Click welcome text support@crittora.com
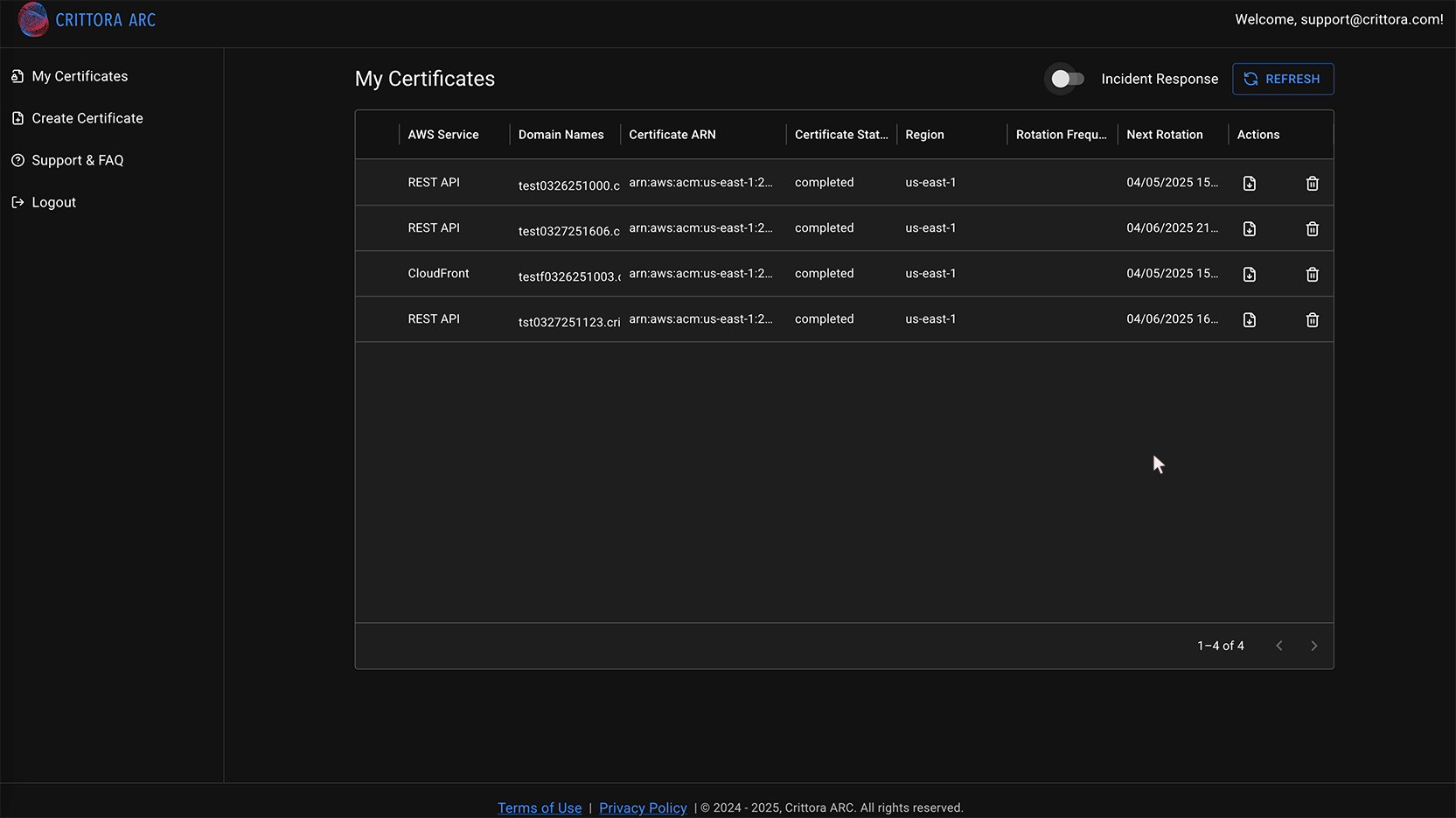Viewport: 1456px width, 818px height. (x=1339, y=19)
